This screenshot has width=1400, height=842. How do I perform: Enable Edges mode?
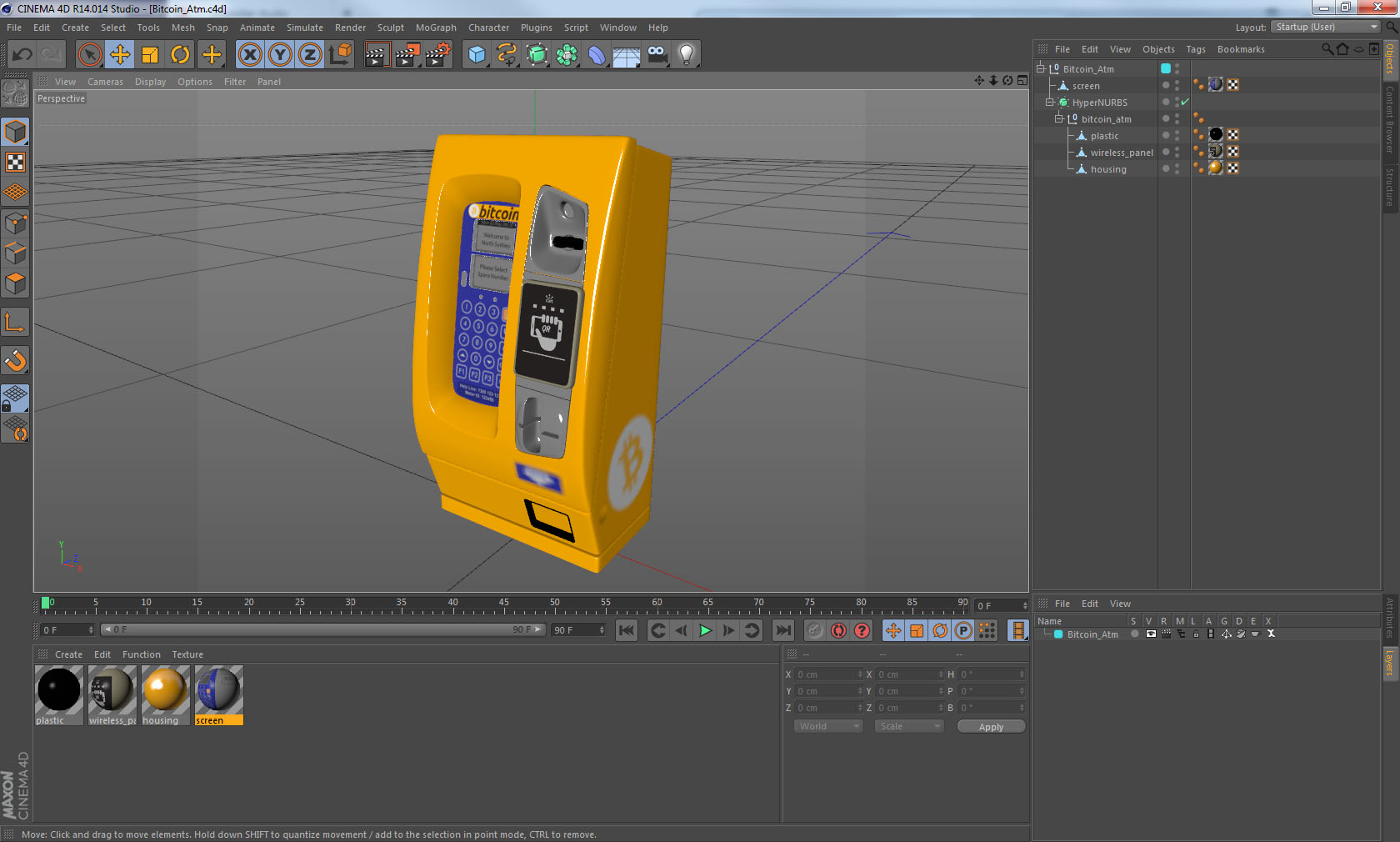click(16, 253)
